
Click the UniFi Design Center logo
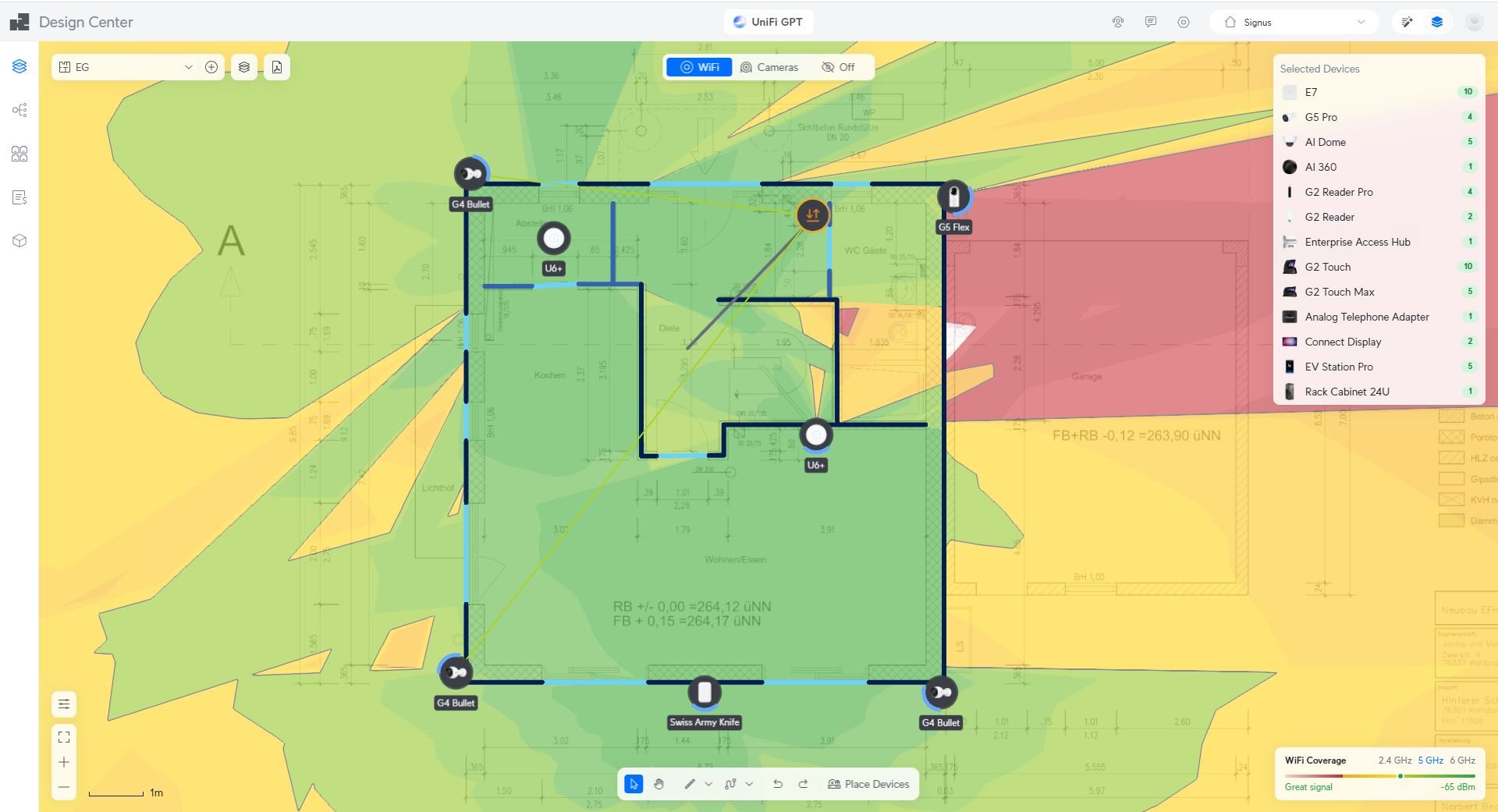tap(20, 22)
